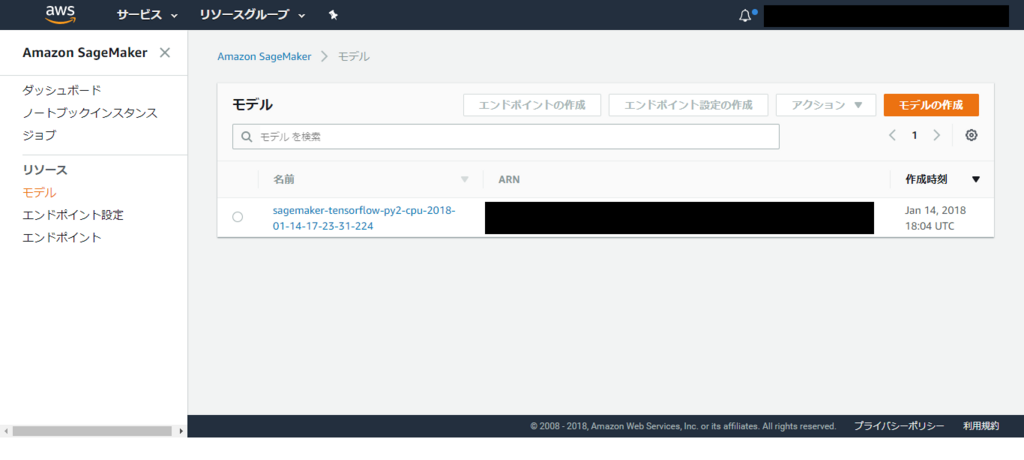Screen dimensions: 1024x460
Task: Click the Jan 14, 2018 18:04 UTC cell
Action: coord(935,218)
